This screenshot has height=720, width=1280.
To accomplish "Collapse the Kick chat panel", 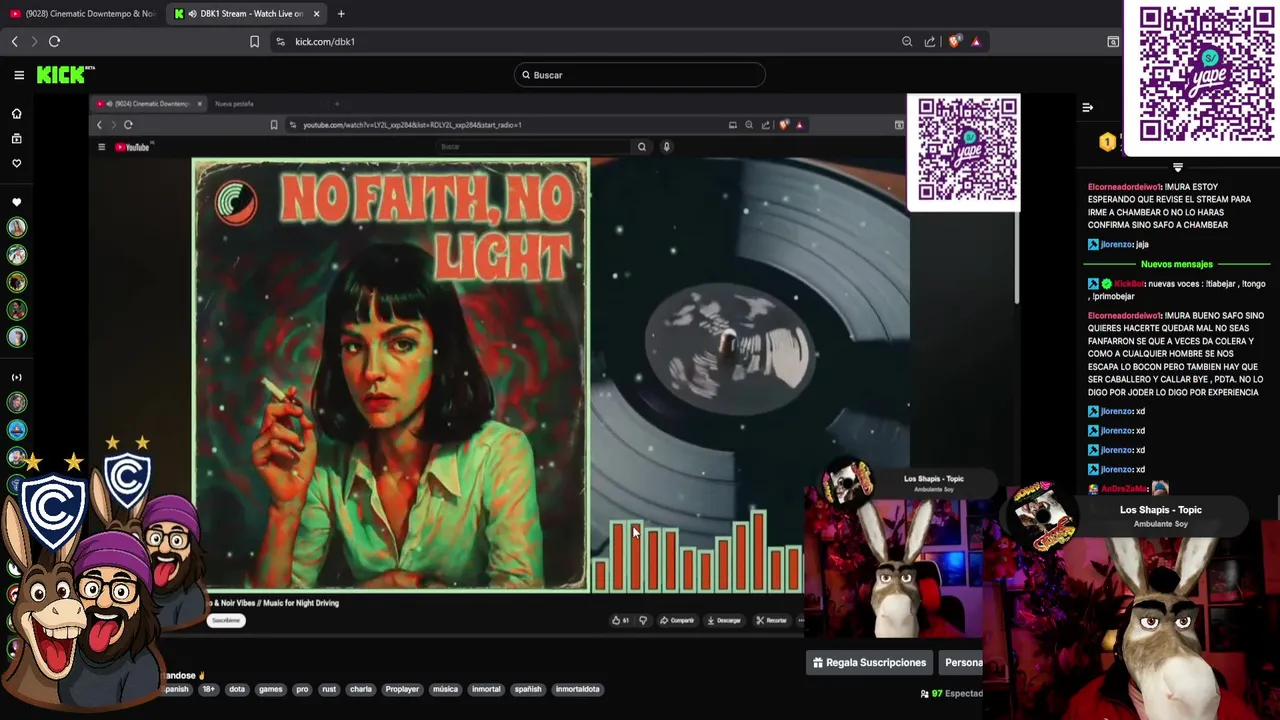I will pos(1087,107).
